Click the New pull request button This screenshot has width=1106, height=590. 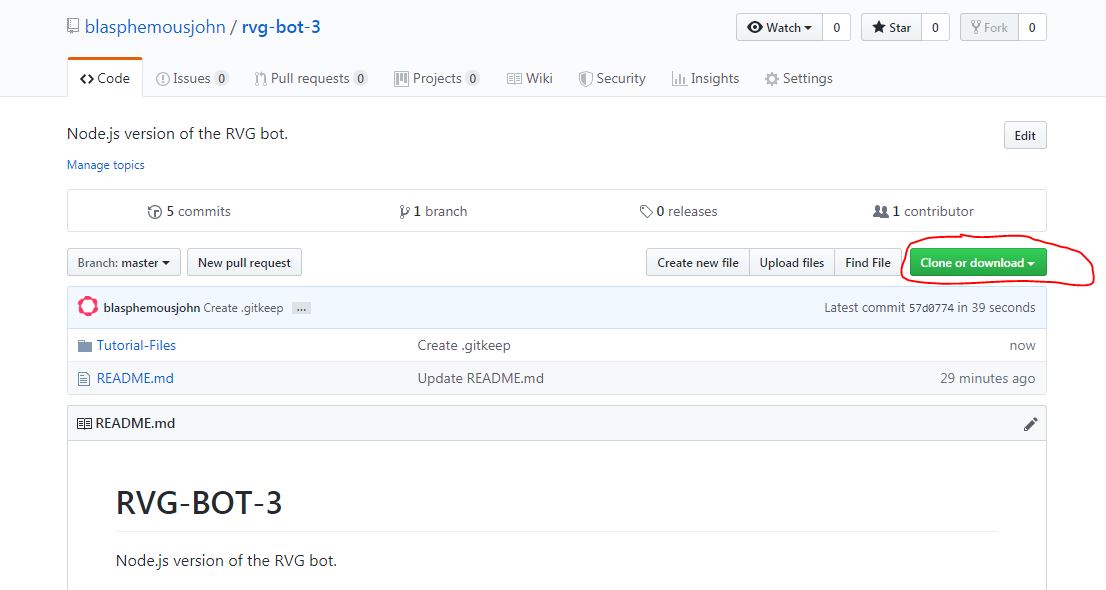(x=244, y=263)
